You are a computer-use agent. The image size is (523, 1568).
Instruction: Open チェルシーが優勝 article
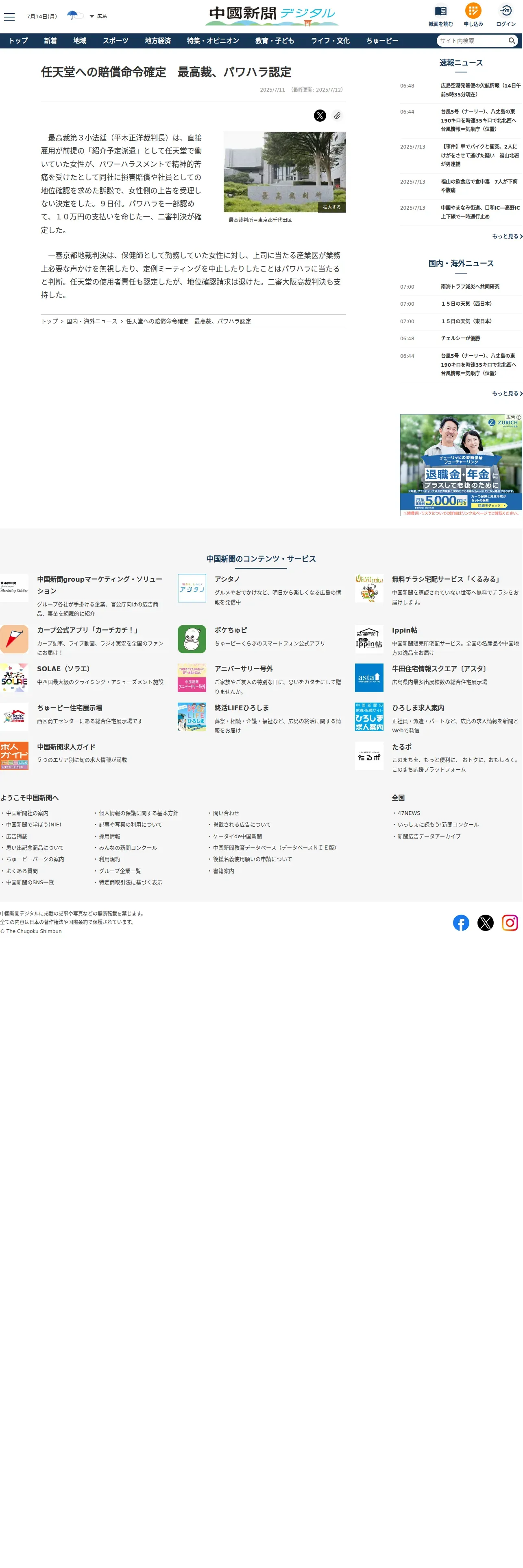(460, 338)
